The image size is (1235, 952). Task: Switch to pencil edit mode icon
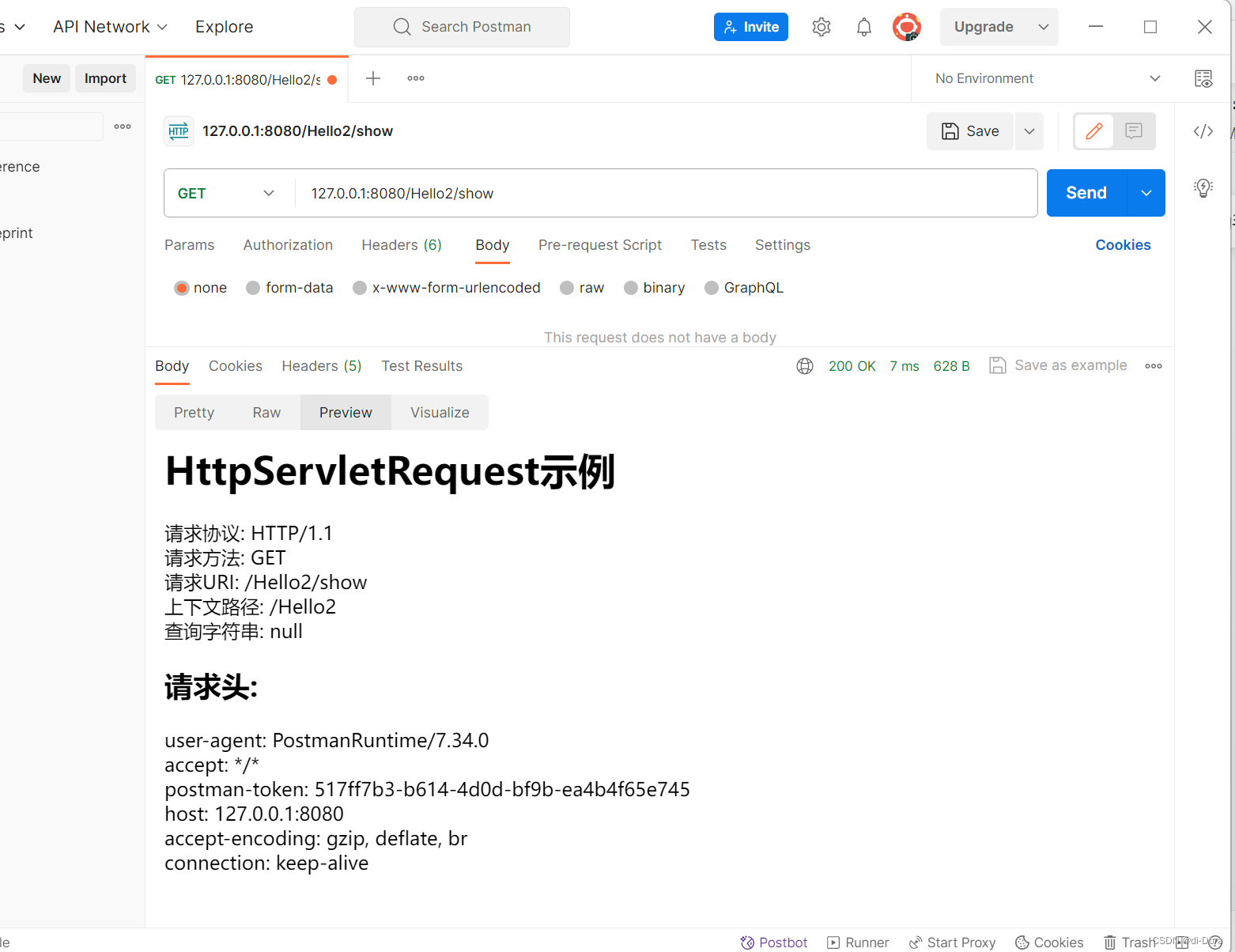coord(1094,131)
